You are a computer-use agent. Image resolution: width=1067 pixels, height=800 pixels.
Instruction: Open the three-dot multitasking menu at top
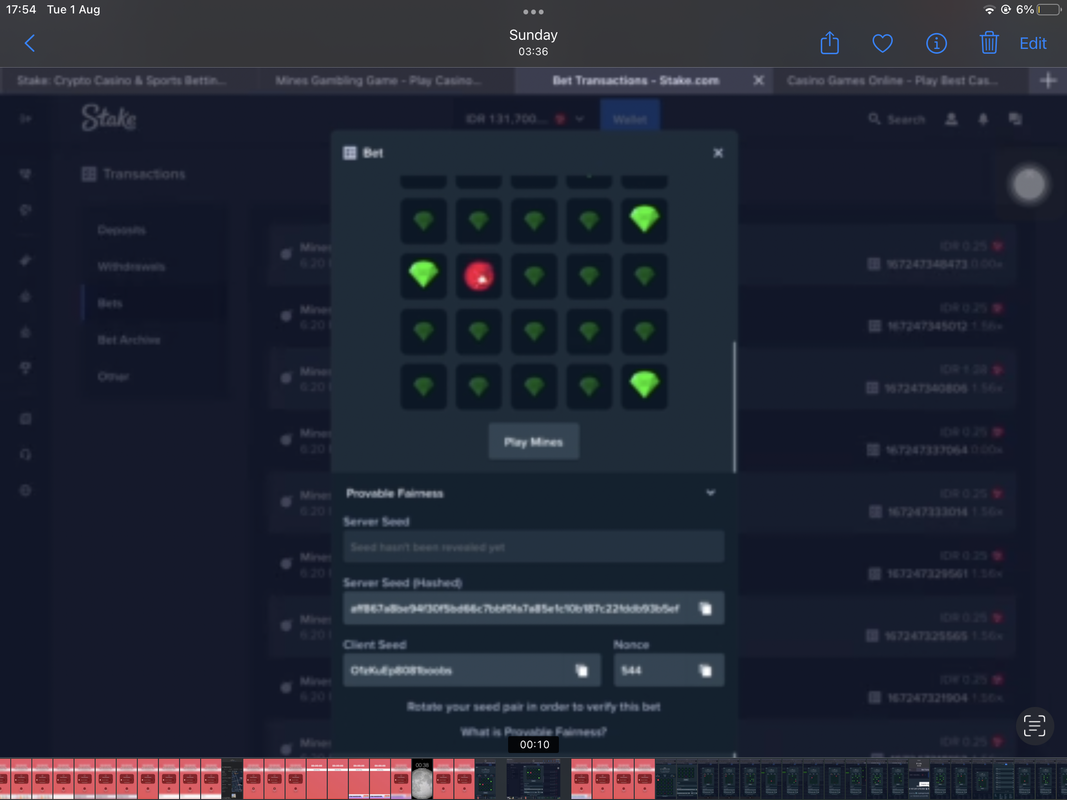534,12
